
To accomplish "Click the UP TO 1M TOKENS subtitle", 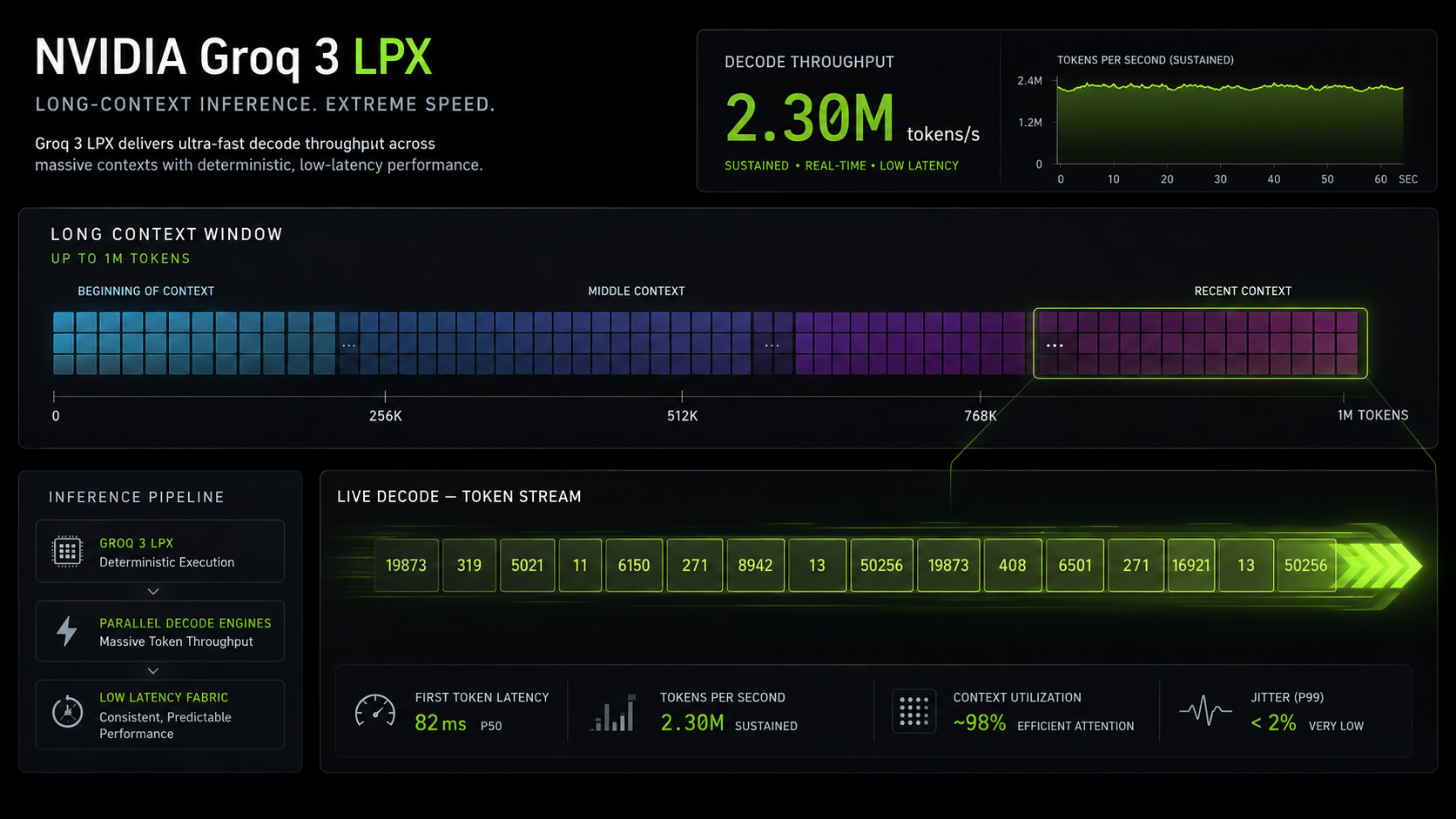I will point(120,258).
